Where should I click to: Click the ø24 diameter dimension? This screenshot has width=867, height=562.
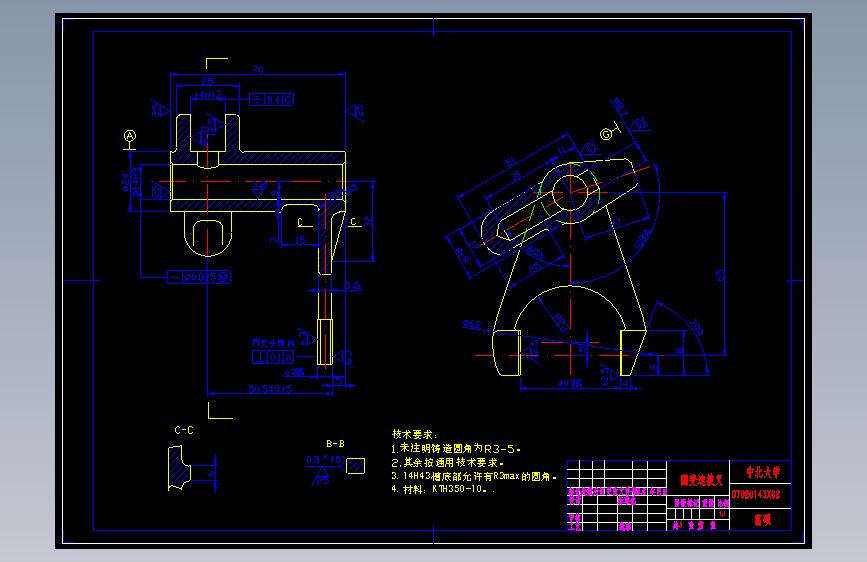pyautogui.click(x=126, y=181)
